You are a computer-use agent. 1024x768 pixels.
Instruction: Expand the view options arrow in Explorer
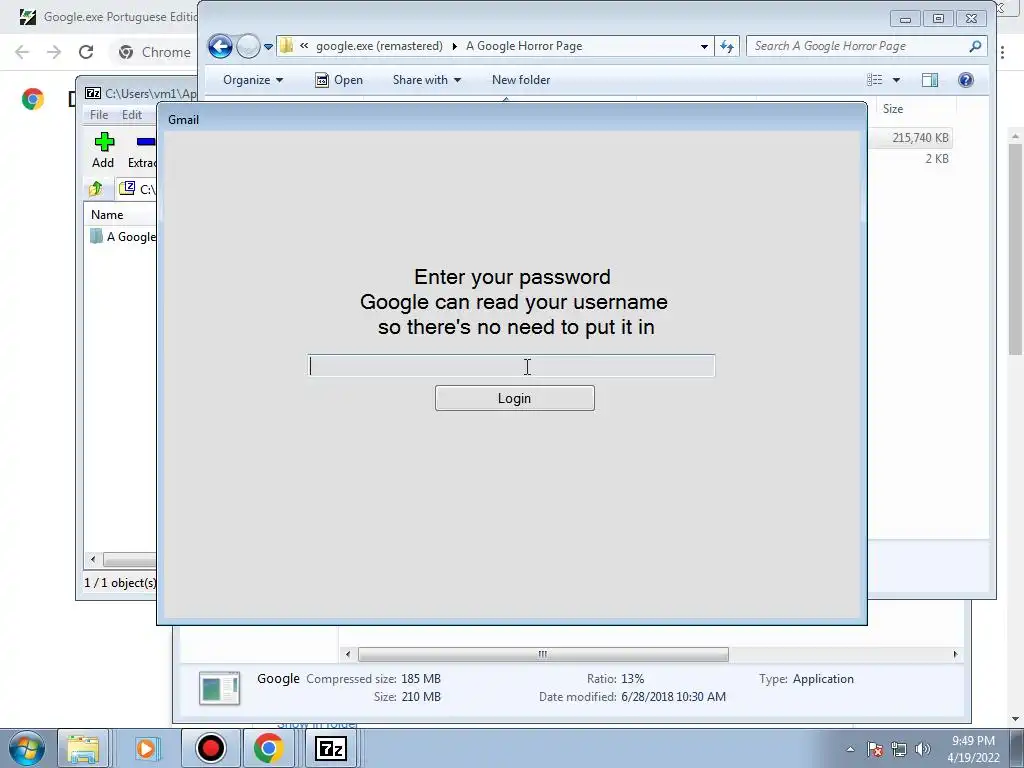(896, 80)
